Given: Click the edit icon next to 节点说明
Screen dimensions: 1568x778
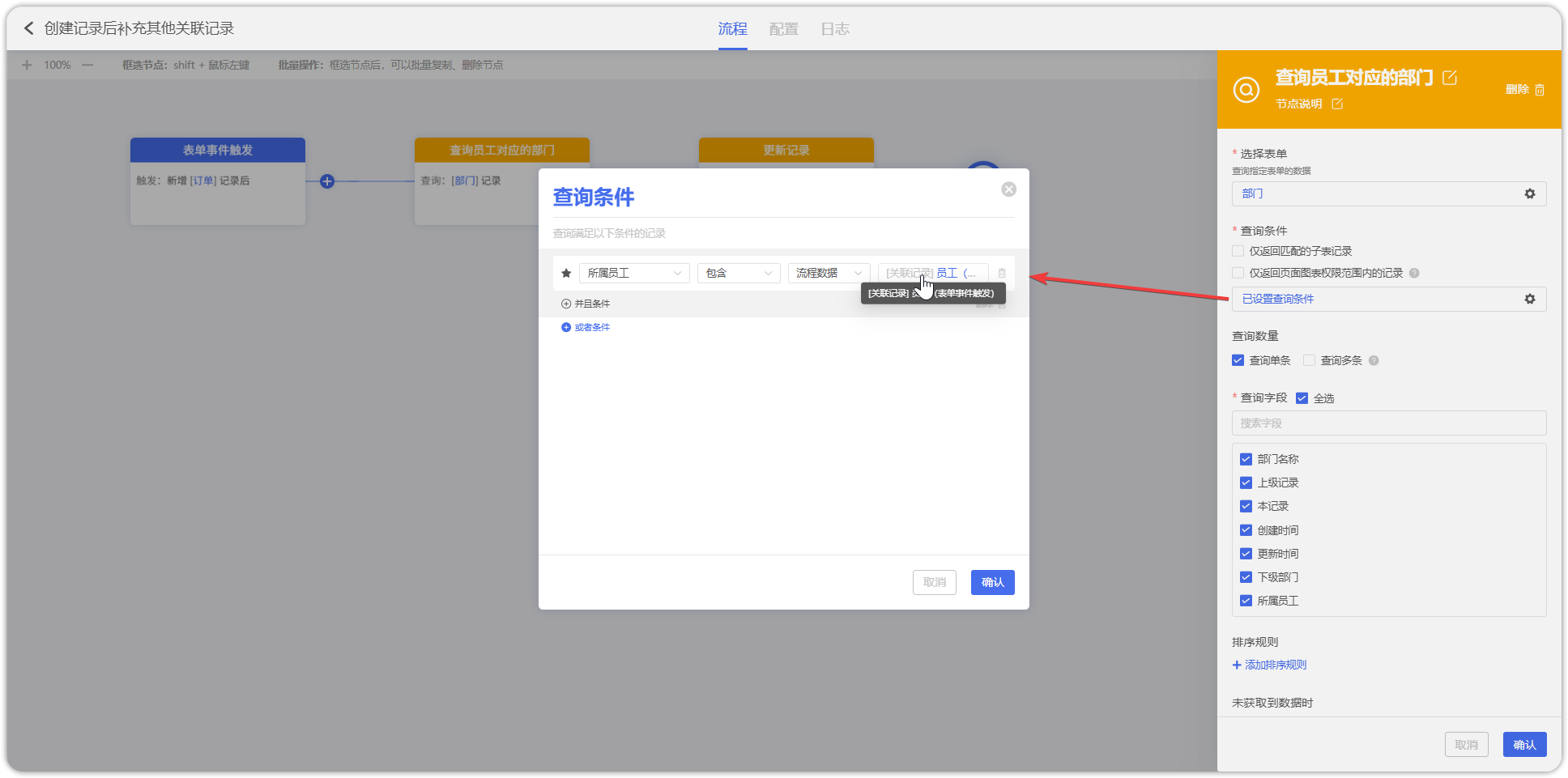Looking at the screenshot, I should coord(1337,104).
